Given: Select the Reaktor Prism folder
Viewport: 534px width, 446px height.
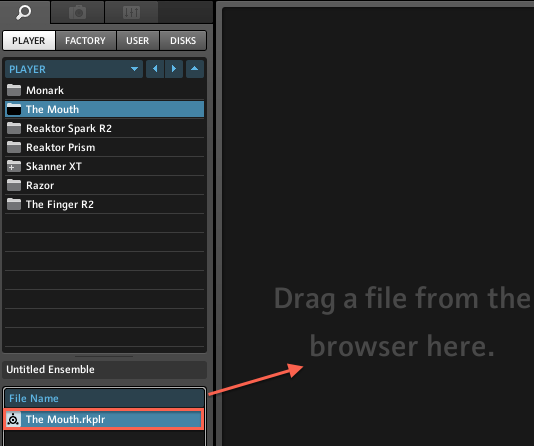Looking at the screenshot, I should 105,147.
